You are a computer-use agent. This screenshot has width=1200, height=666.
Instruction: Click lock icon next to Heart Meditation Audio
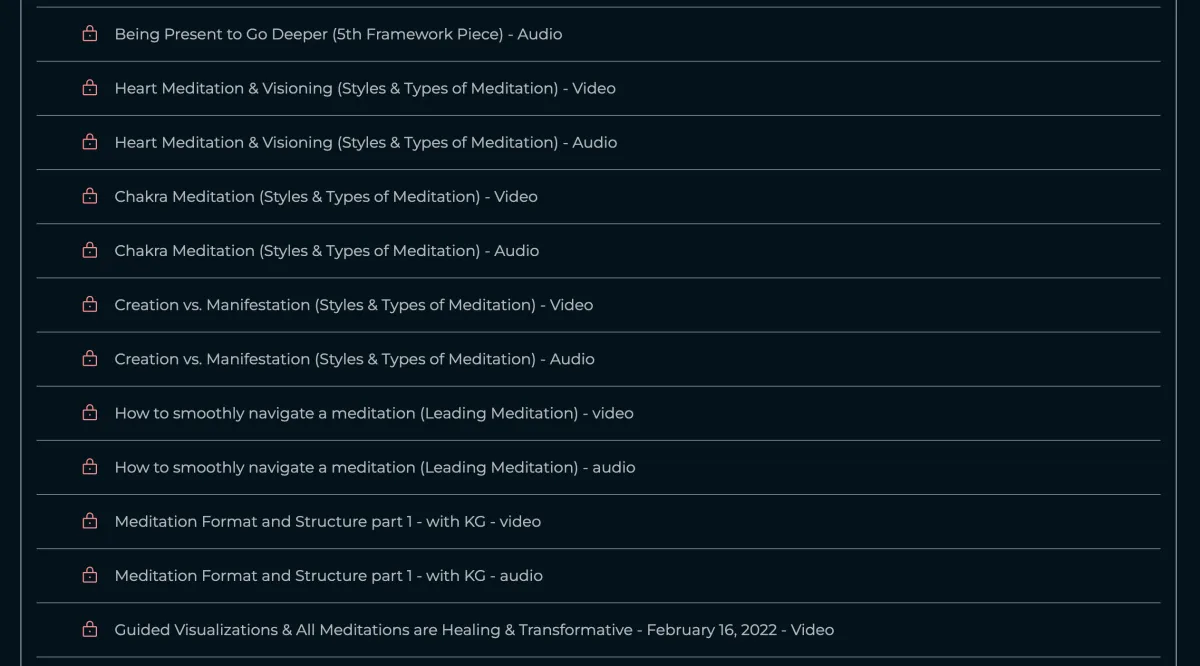pos(90,142)
